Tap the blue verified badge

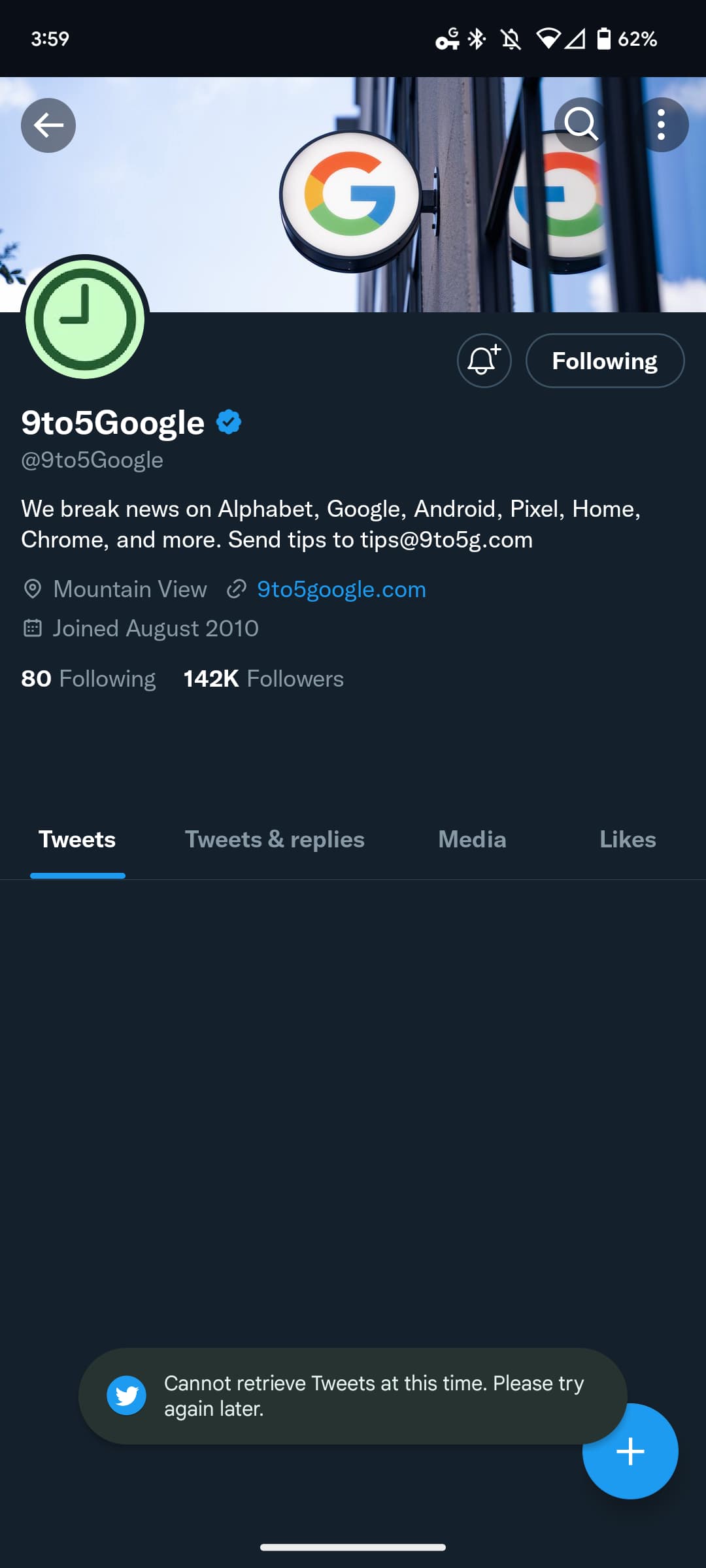pos(229,422)
